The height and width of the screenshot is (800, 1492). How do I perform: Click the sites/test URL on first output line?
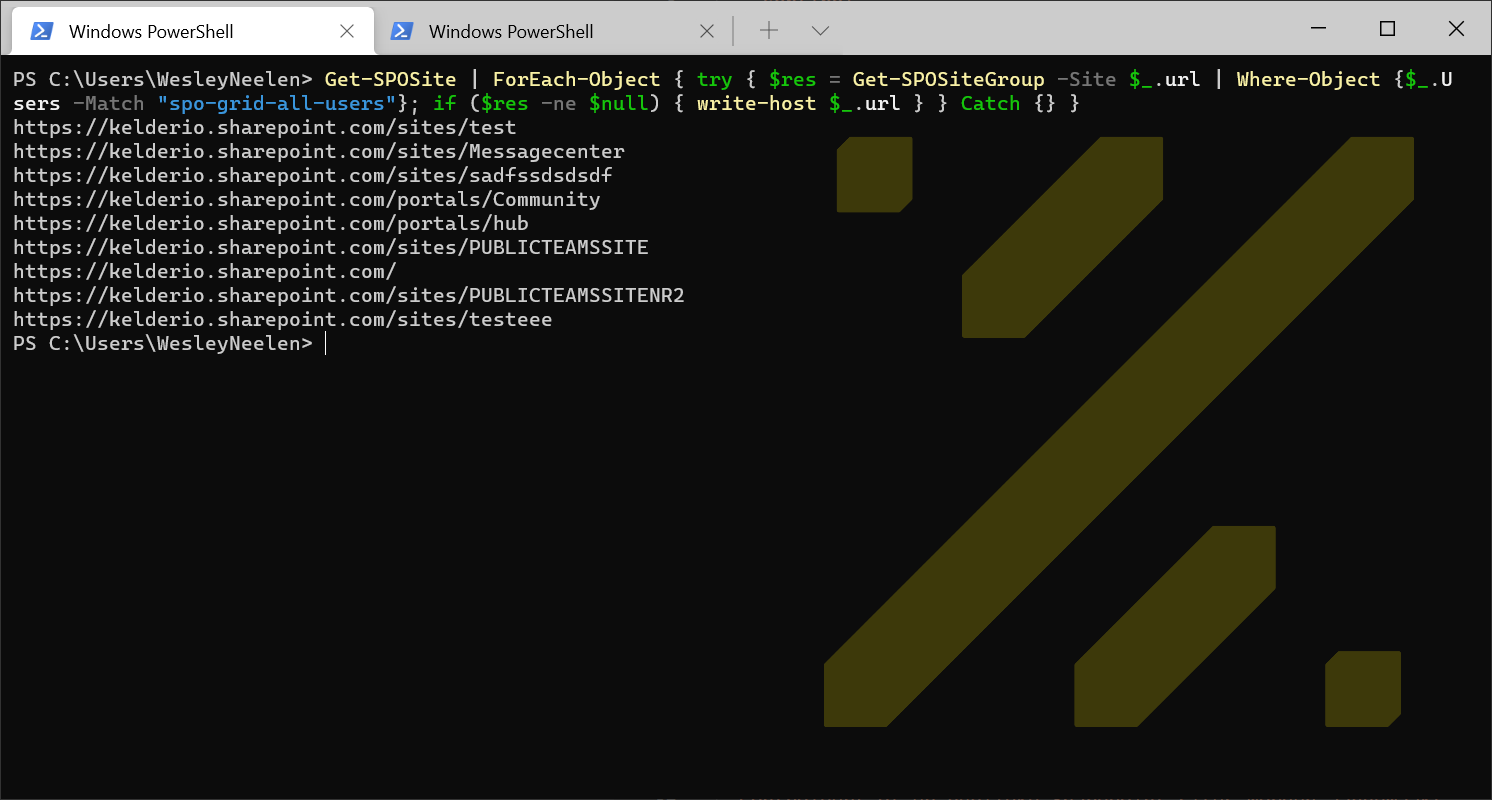pos(264,128)
